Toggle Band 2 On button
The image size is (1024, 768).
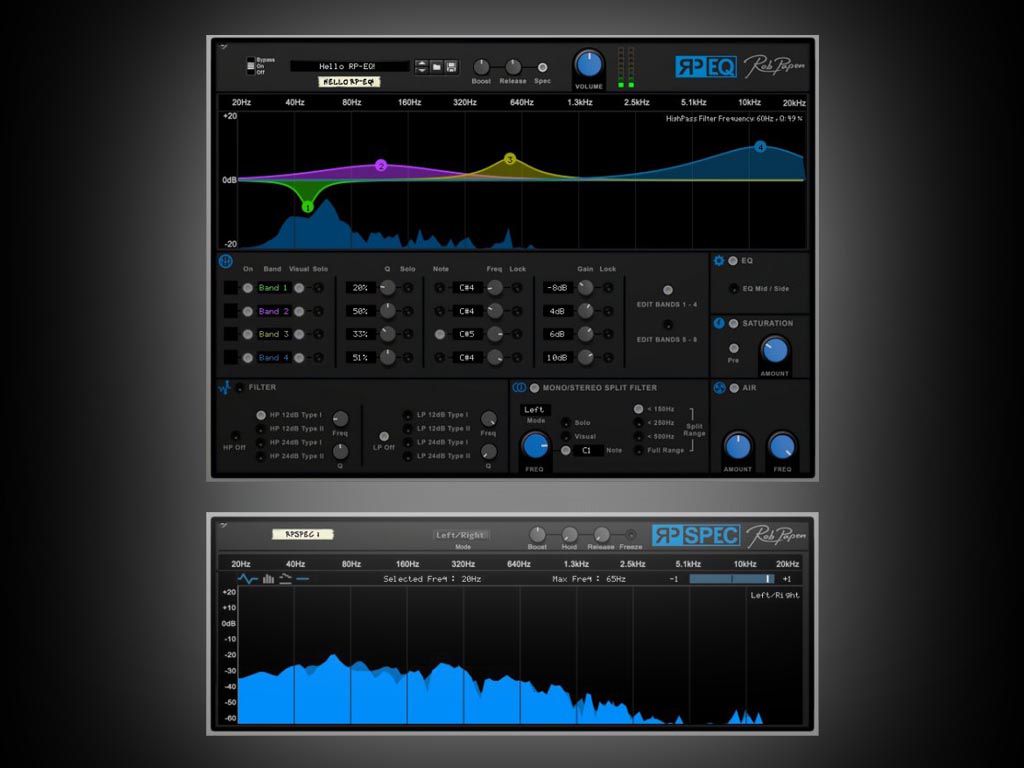[248, 312]
